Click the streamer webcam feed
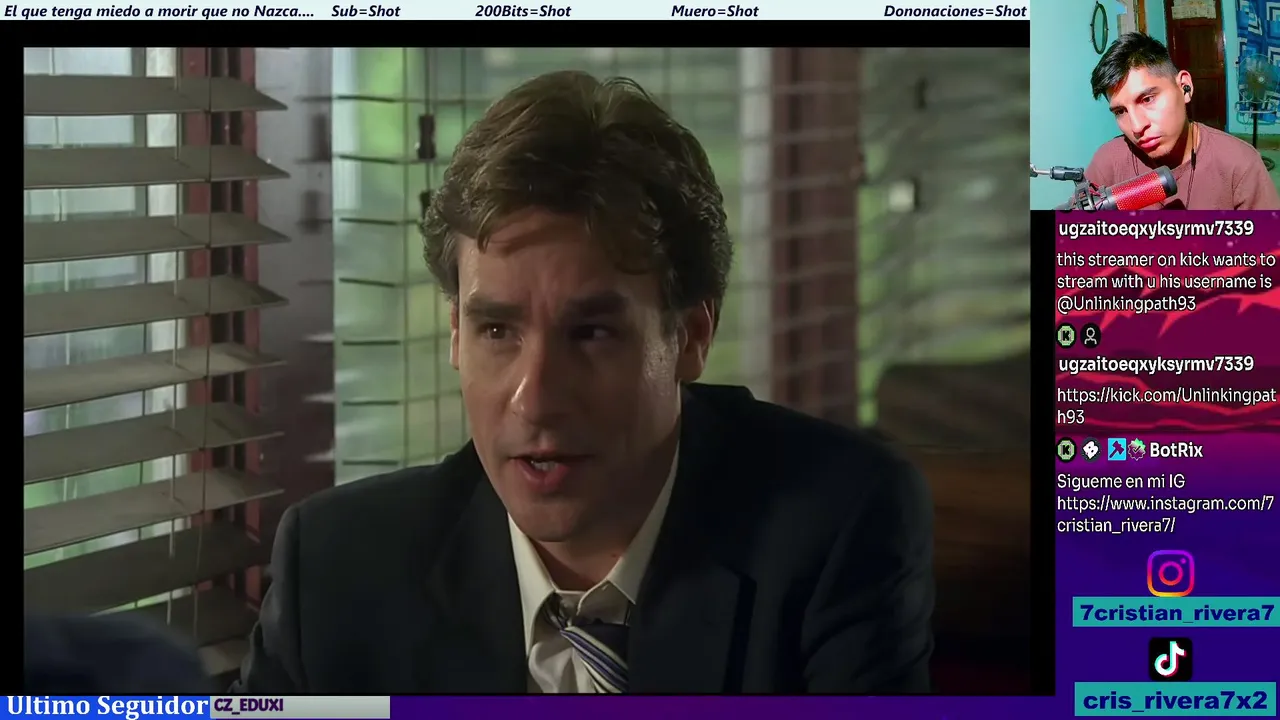 point(1155,105)
